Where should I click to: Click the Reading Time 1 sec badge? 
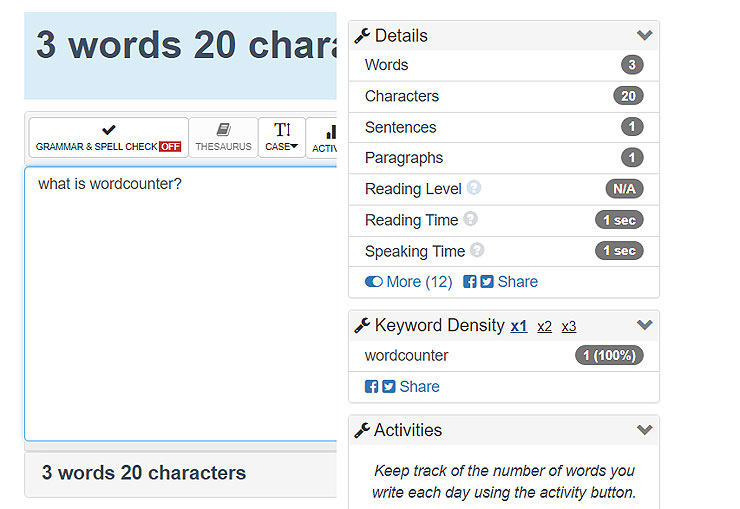point(619,220)
